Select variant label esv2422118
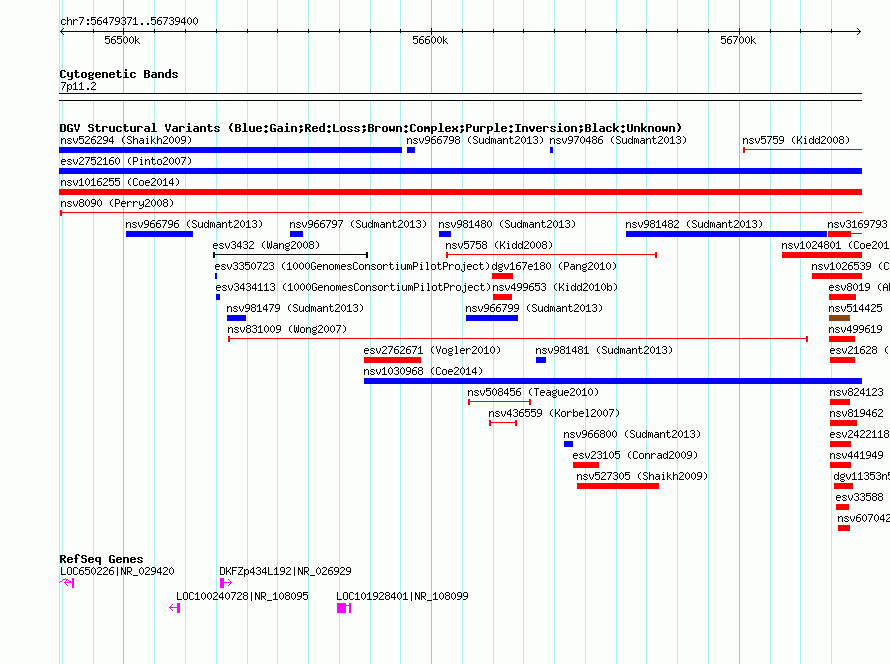 click(859, 434)
